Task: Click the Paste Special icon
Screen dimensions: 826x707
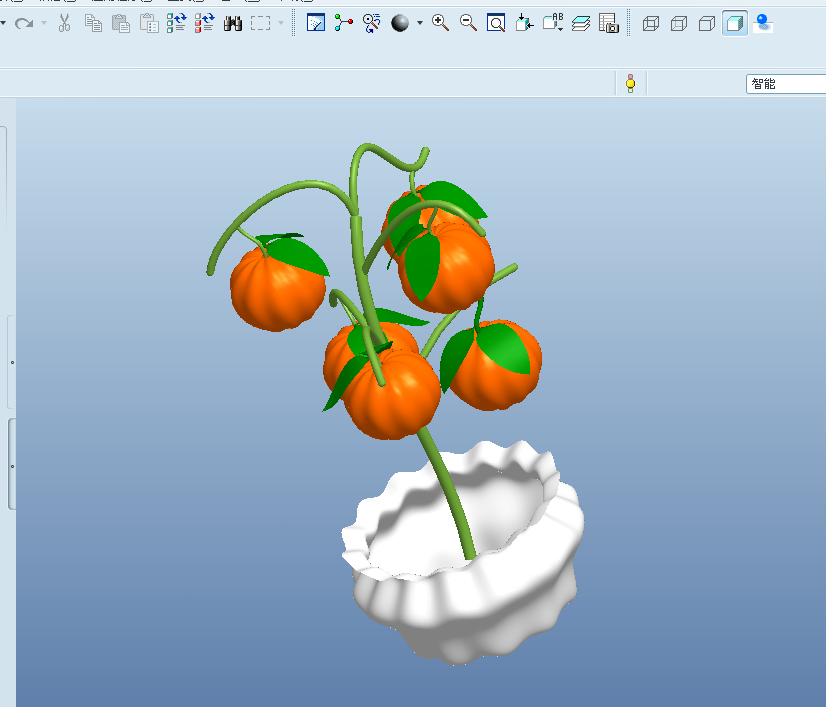Action: point(149,23)
